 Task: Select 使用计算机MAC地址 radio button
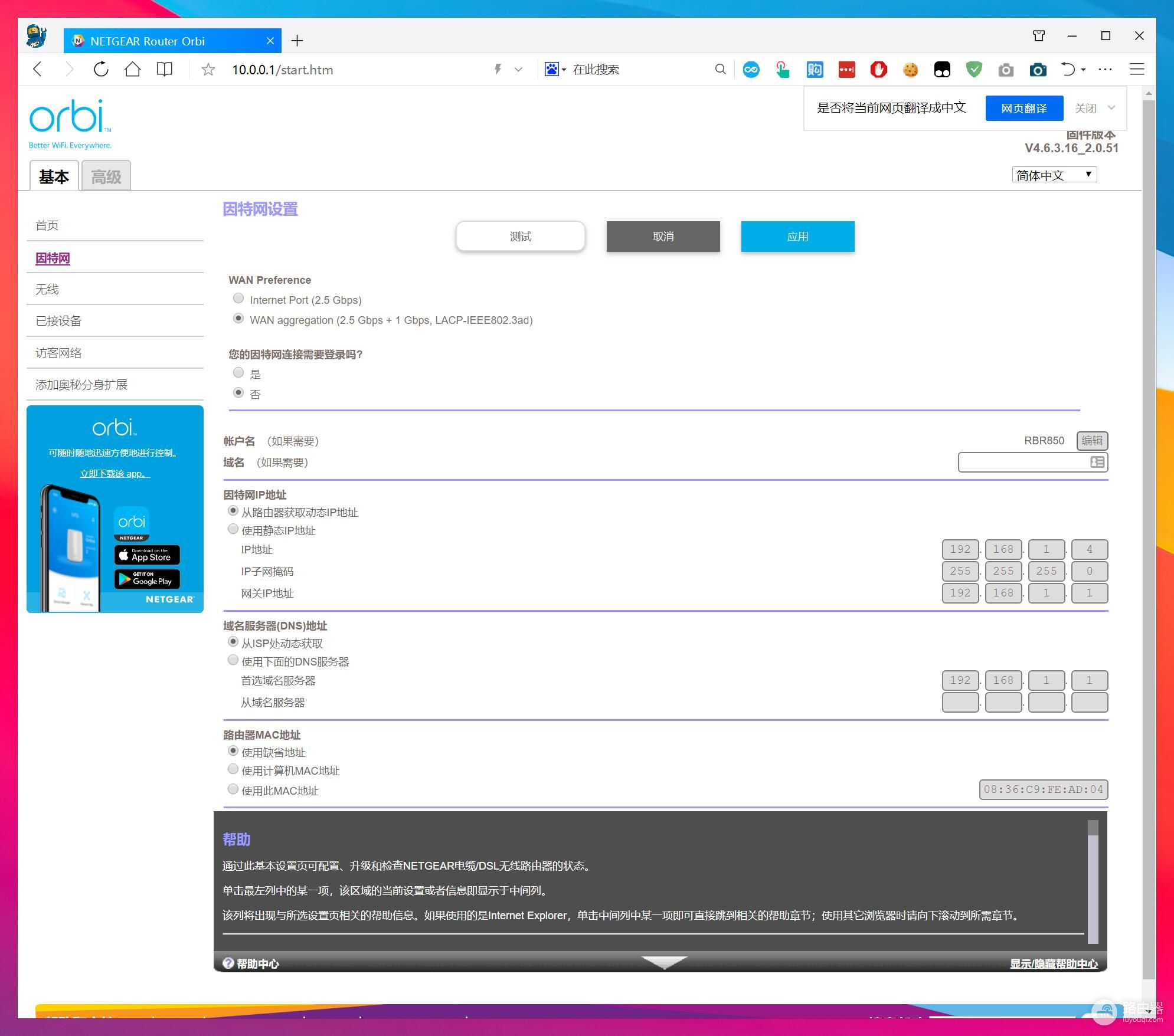pyautogui.click(x=233, y=769)
